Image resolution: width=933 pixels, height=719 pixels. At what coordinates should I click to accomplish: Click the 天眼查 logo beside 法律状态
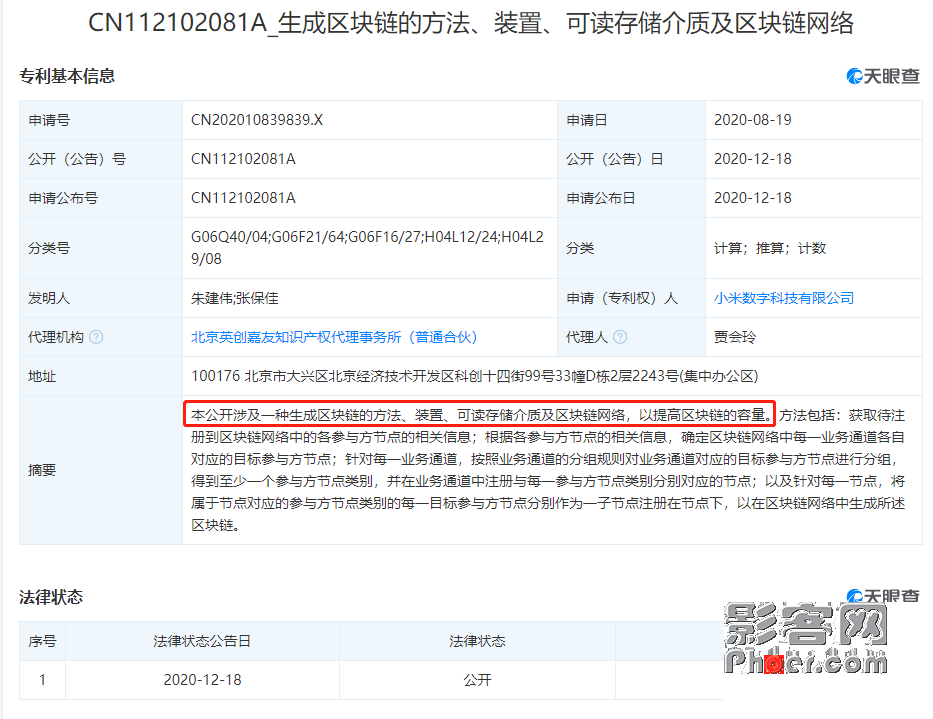883,596
